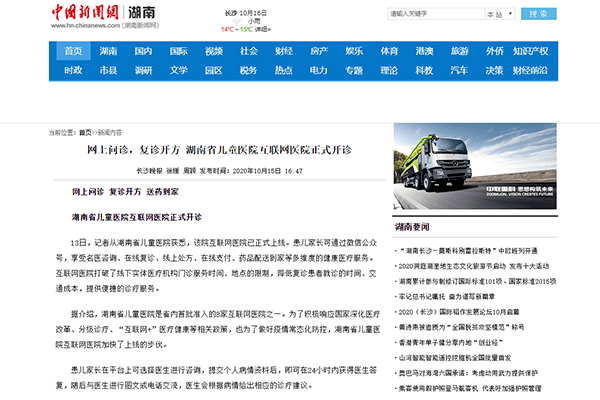Open the 税务 section
The image size is (600, 400).
point(248,70)
